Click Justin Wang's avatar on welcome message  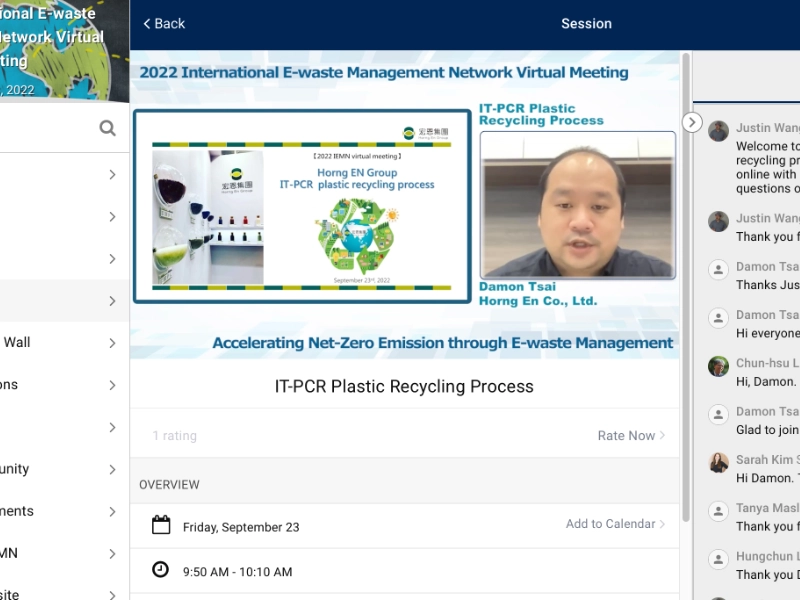(718, 131)
